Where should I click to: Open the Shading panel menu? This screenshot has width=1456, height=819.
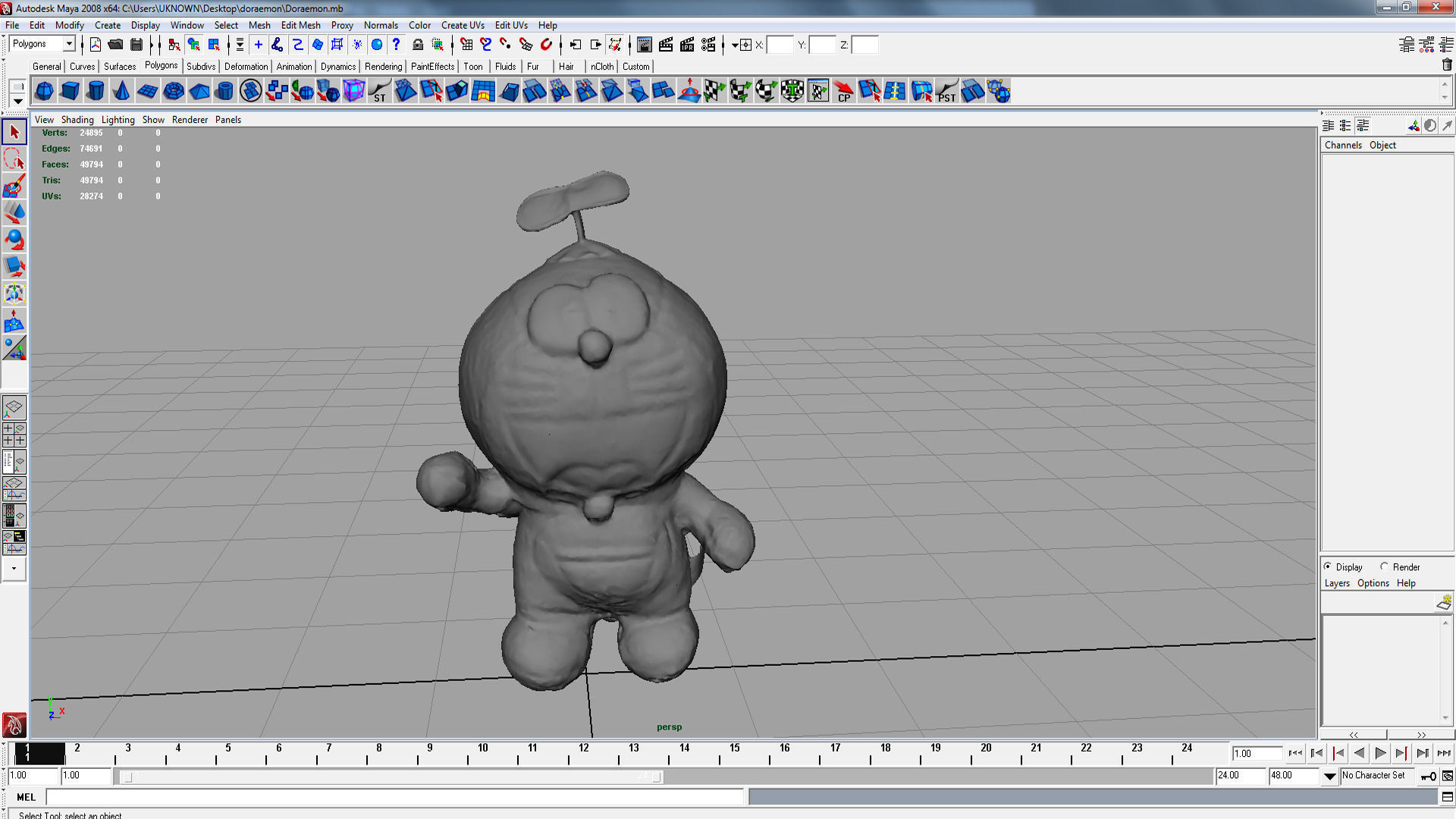pyautogui.click(x=77, y=120)
